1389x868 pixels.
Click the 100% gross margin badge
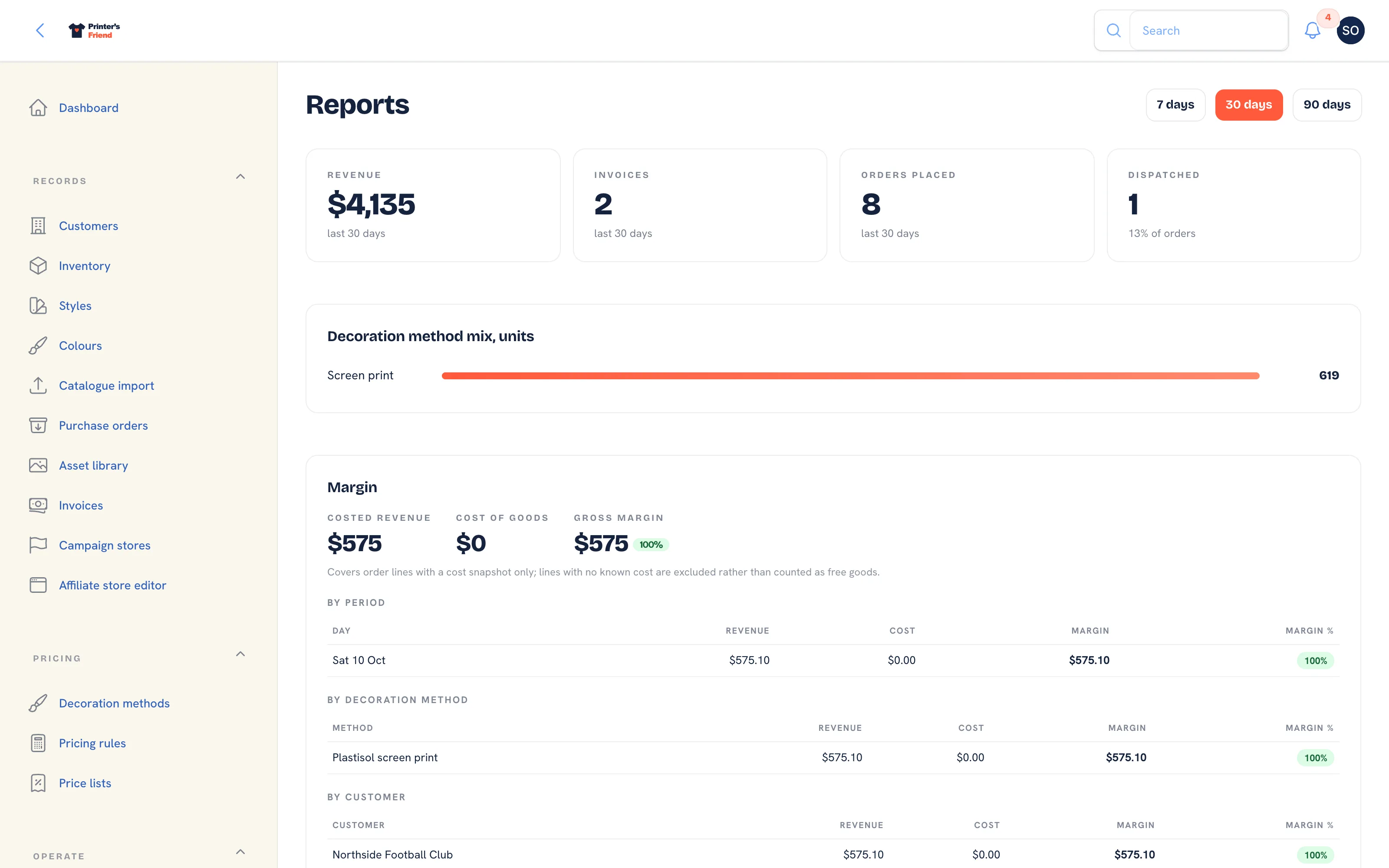point(651,544)
